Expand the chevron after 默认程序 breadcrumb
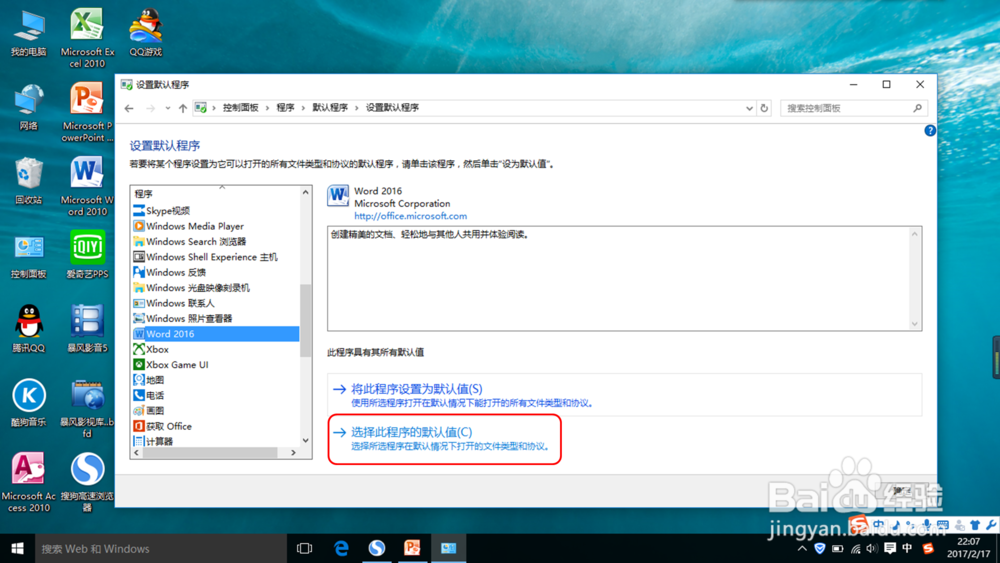The image size is (1000, 563). click(x=357, y=108)
